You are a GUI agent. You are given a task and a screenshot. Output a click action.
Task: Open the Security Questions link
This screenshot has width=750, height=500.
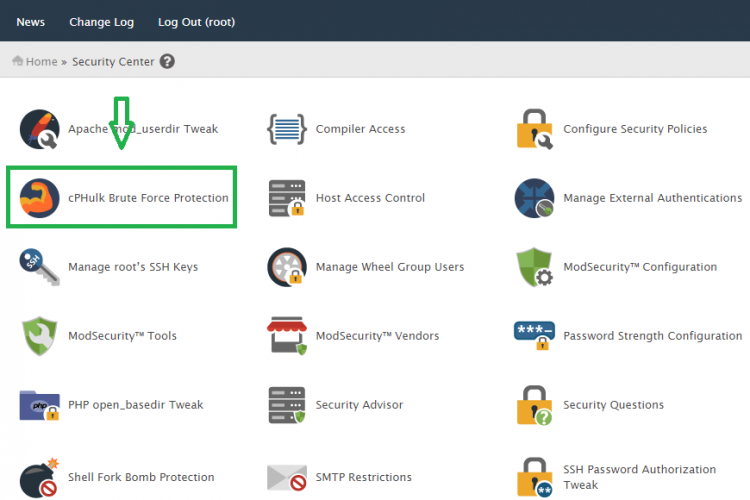pyautogui.click(x=614, y=405)
